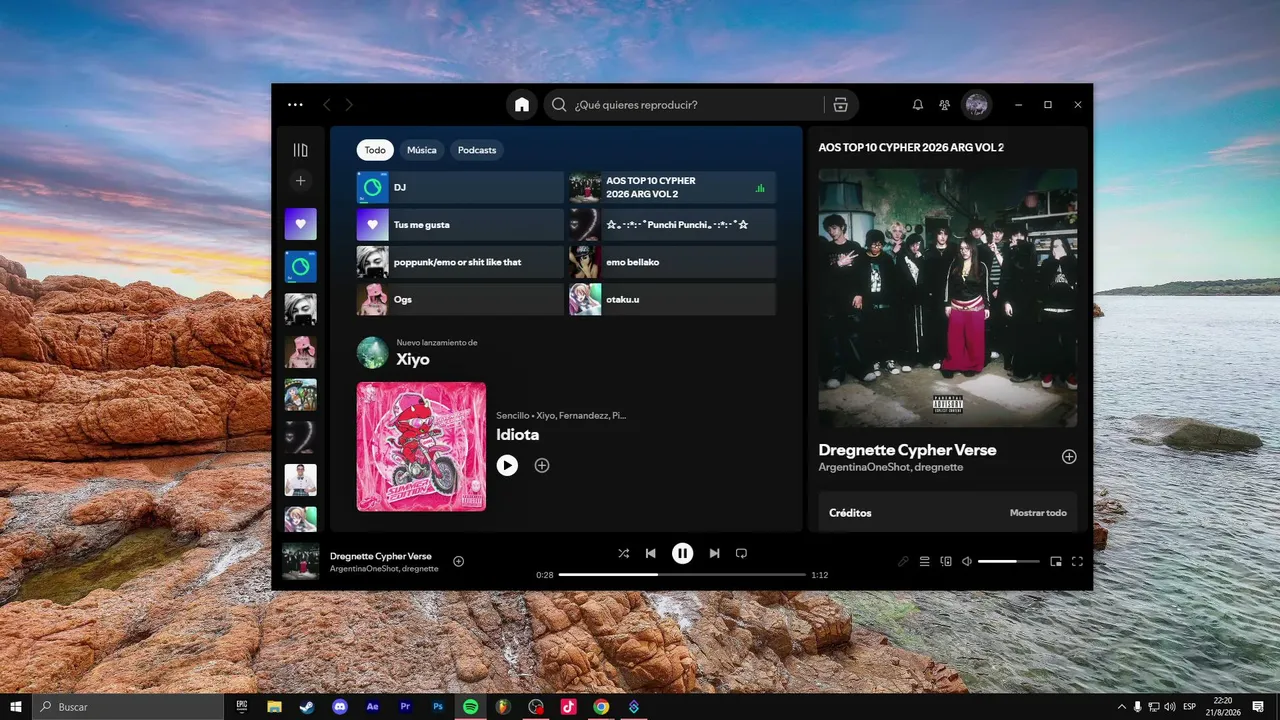Select the 'Música' filter chip
The width and height of the screenshot is (1280, 720).
[x=422, y=150]
